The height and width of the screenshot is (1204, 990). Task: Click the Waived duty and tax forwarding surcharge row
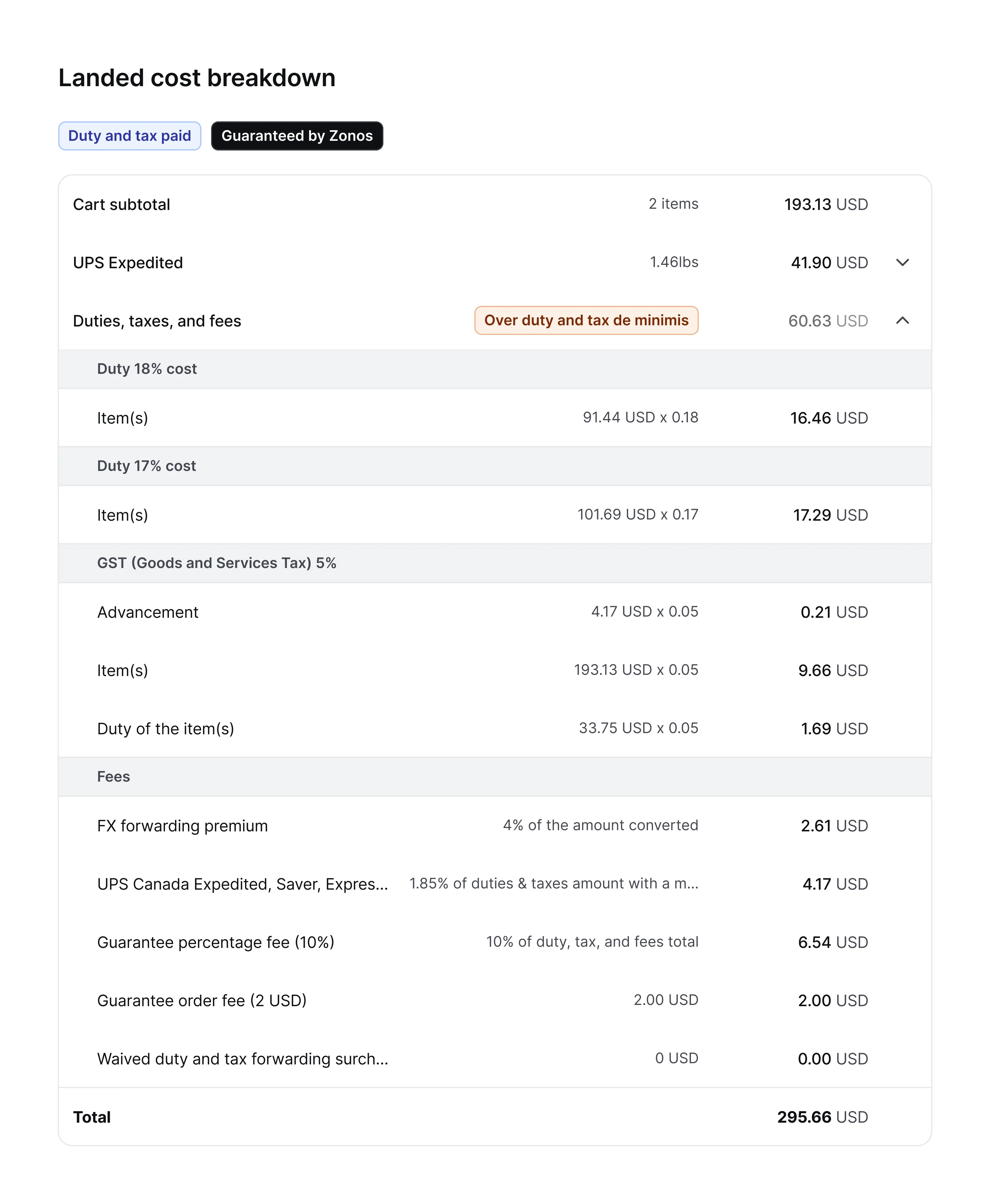tap(242, 1059)
